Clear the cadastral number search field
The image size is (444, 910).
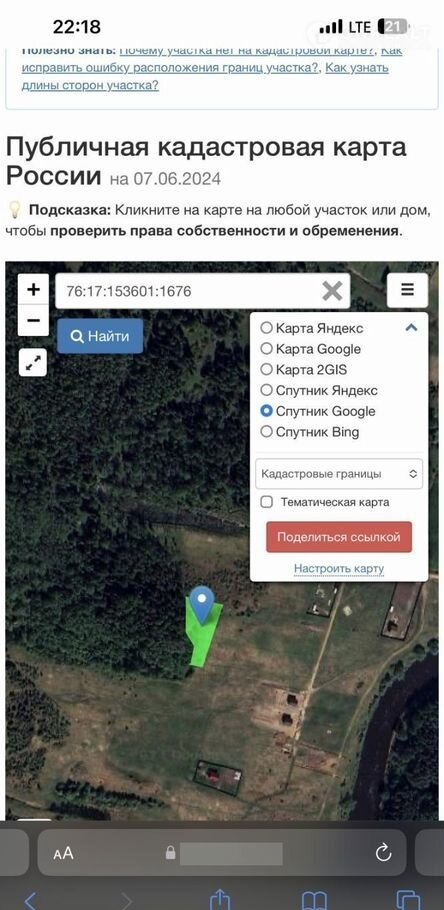(x=332, y=291)
